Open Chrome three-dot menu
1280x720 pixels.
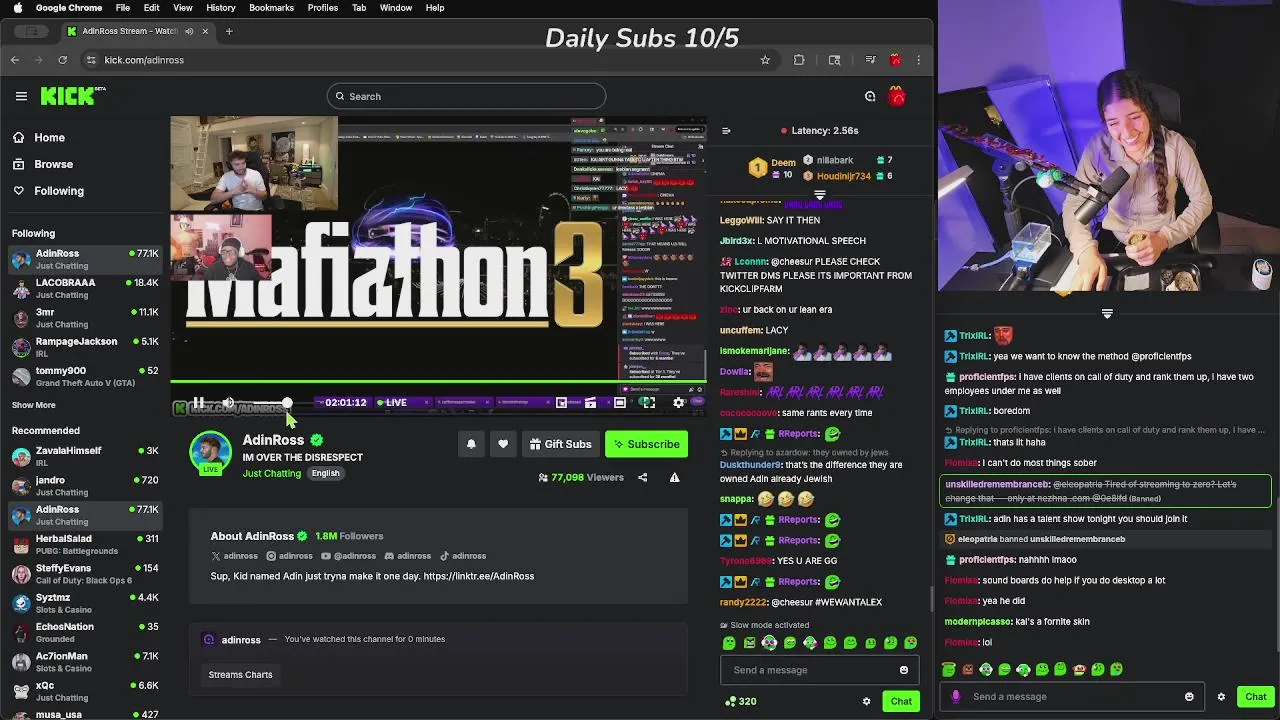[918, 60]
